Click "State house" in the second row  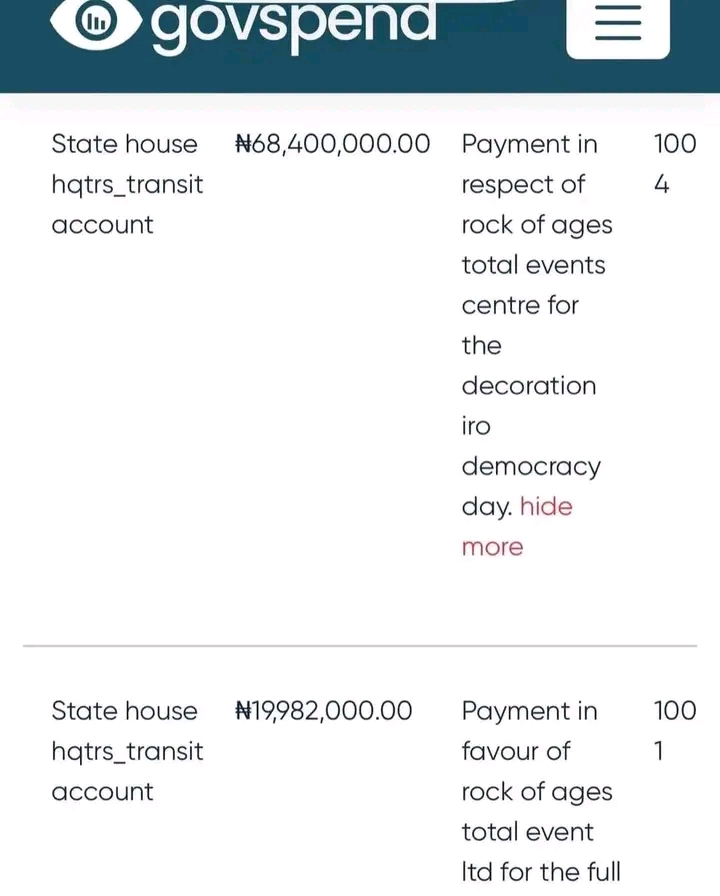point(124,711)
